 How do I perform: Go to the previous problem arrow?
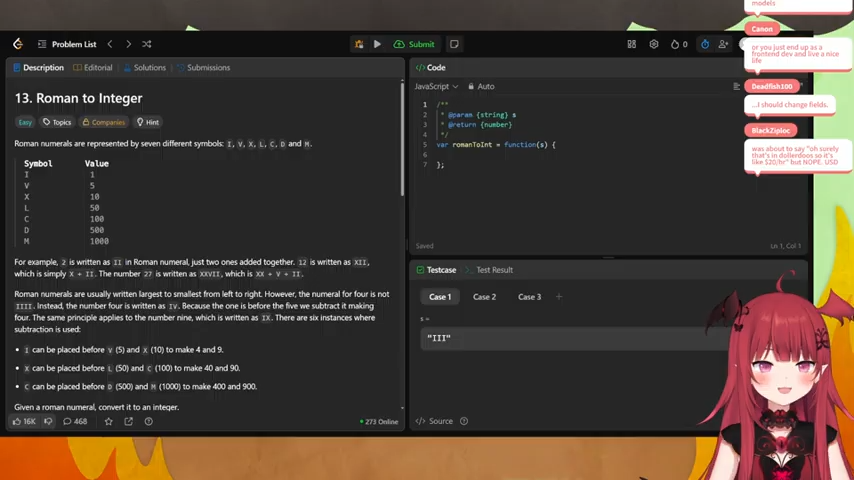point(110,44)
